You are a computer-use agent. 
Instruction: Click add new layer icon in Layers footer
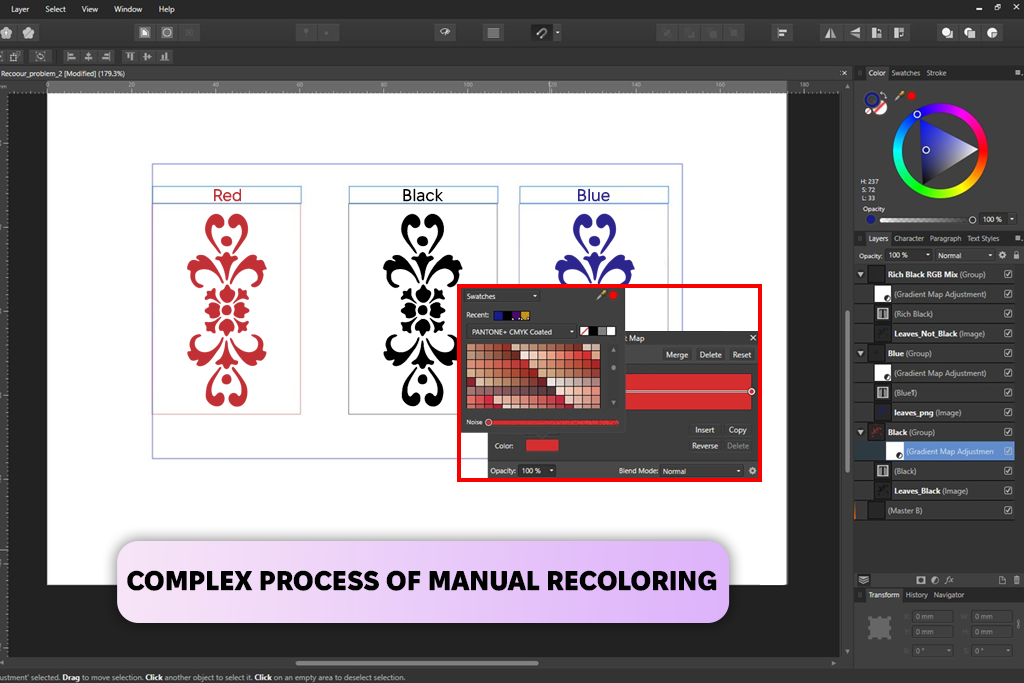[1002, 580]
